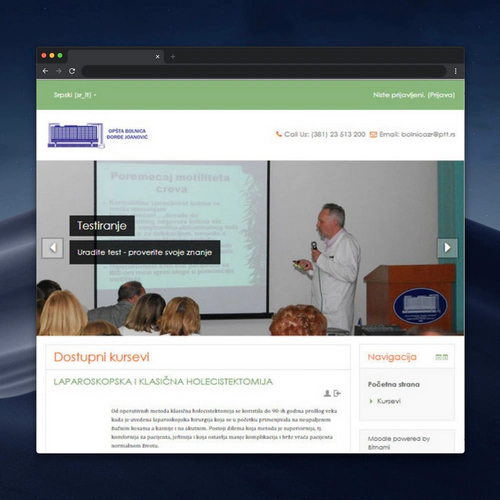Close the current browser tab
The width and height of the screenshot is (500, 500).
click(x=158, y=57)
